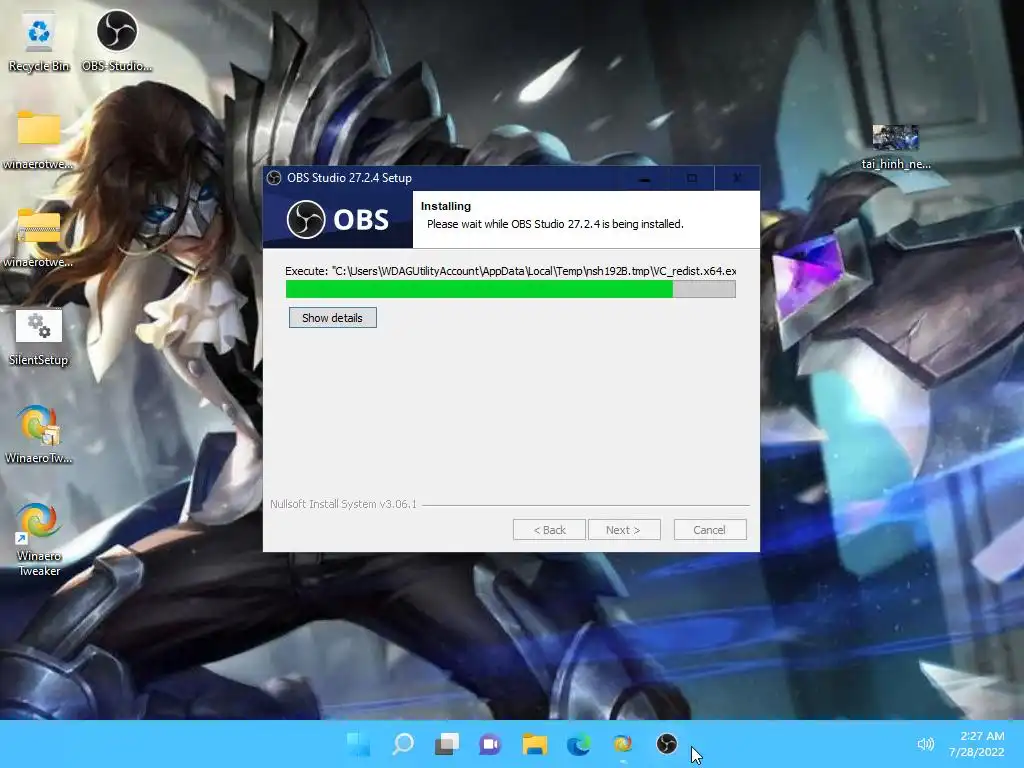Click the OBS logo in setup title bar
Viewport: 1024px width, 768px height.
pos(274,178)
